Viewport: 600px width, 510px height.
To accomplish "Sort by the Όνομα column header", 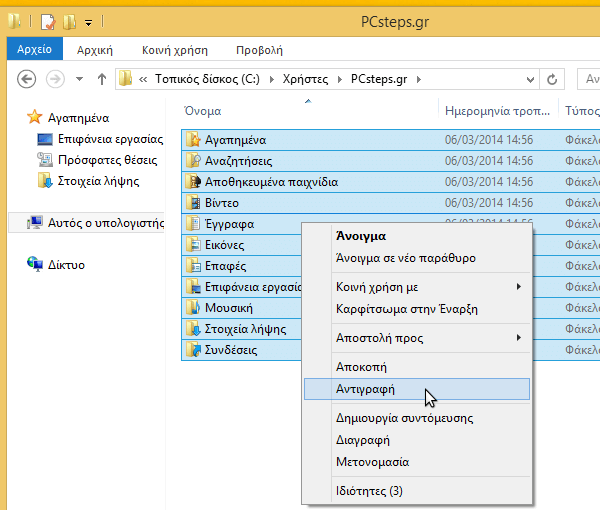I will pos(202,111).
